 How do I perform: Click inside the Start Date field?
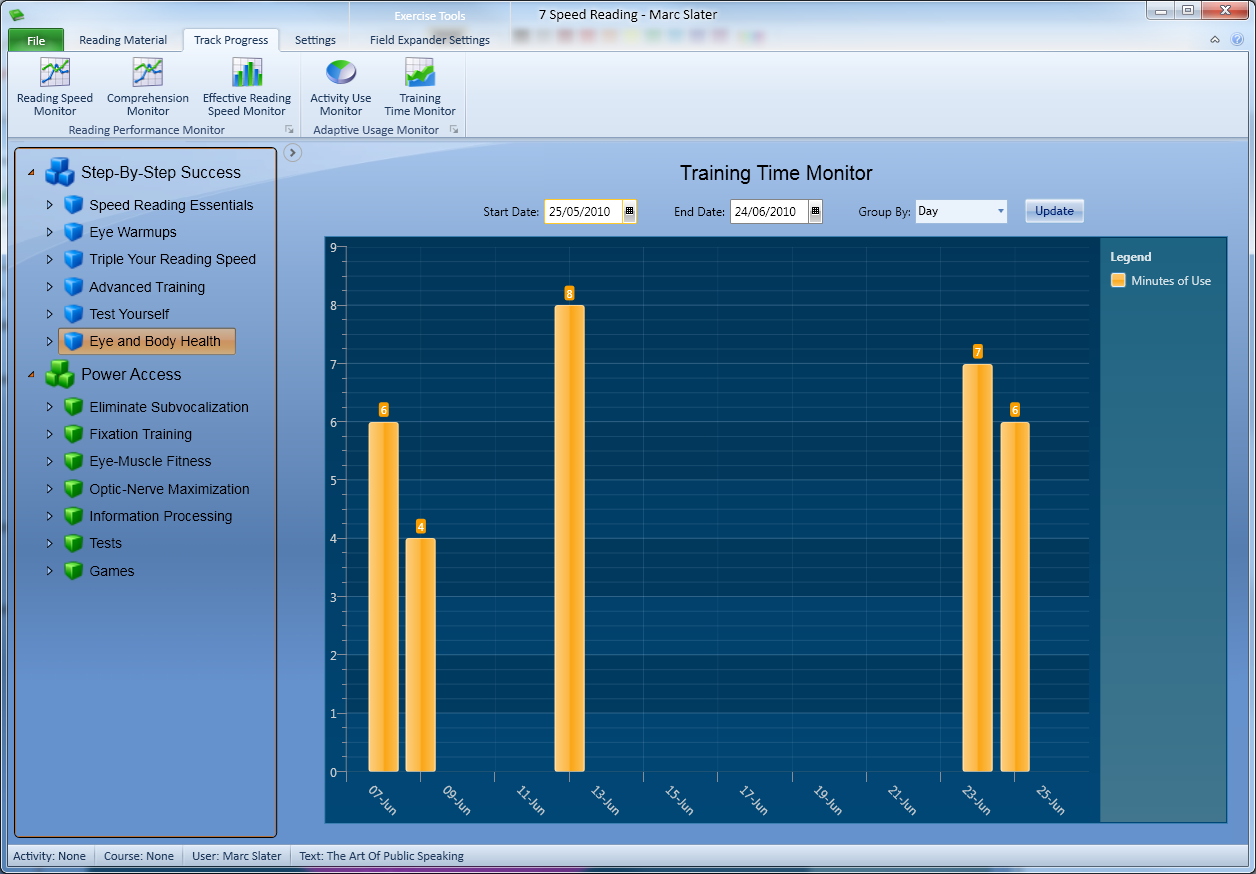[583, 211]
